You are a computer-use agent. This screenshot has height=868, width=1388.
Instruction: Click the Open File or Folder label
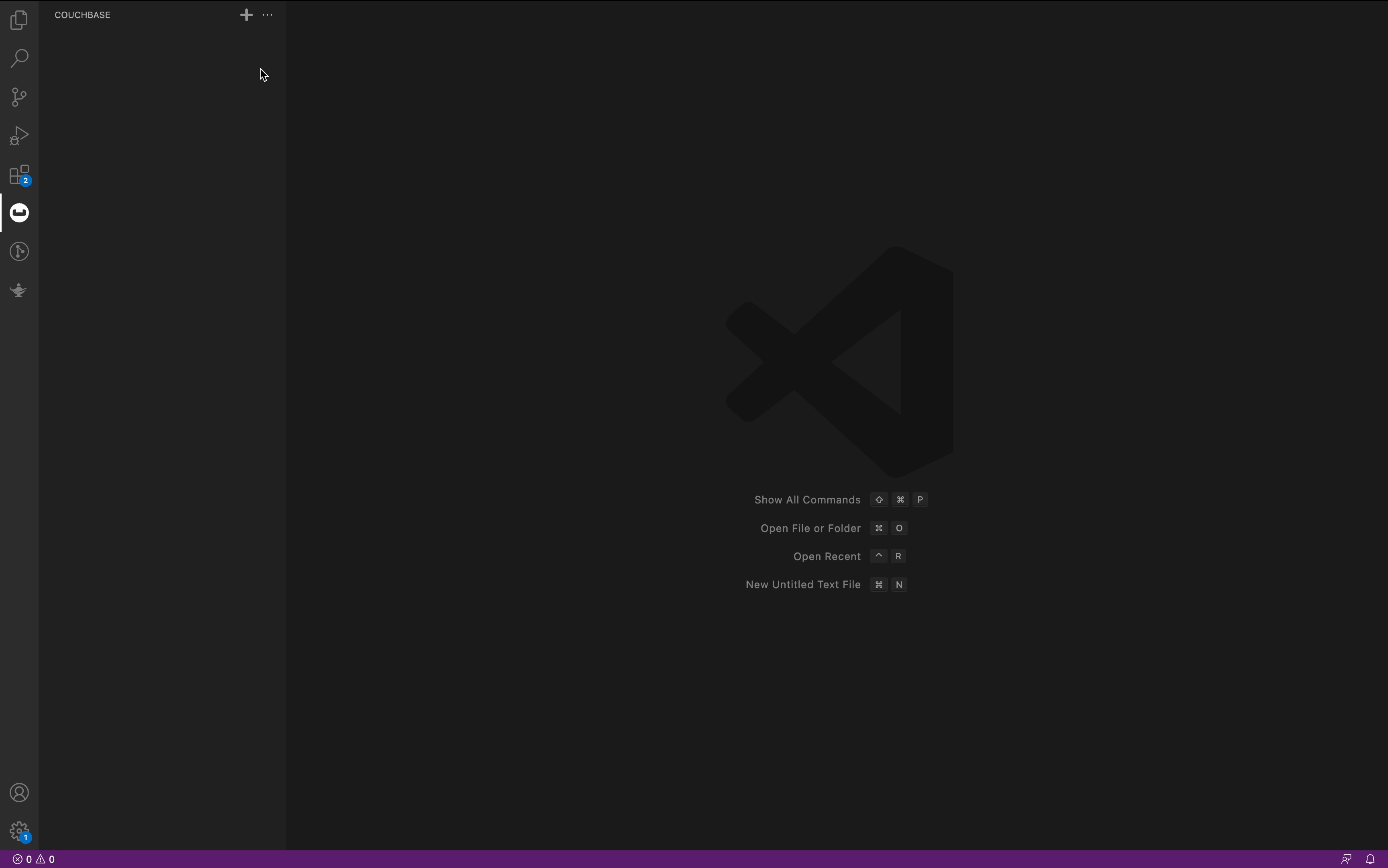pyautogui.click(x=810, y=528)
